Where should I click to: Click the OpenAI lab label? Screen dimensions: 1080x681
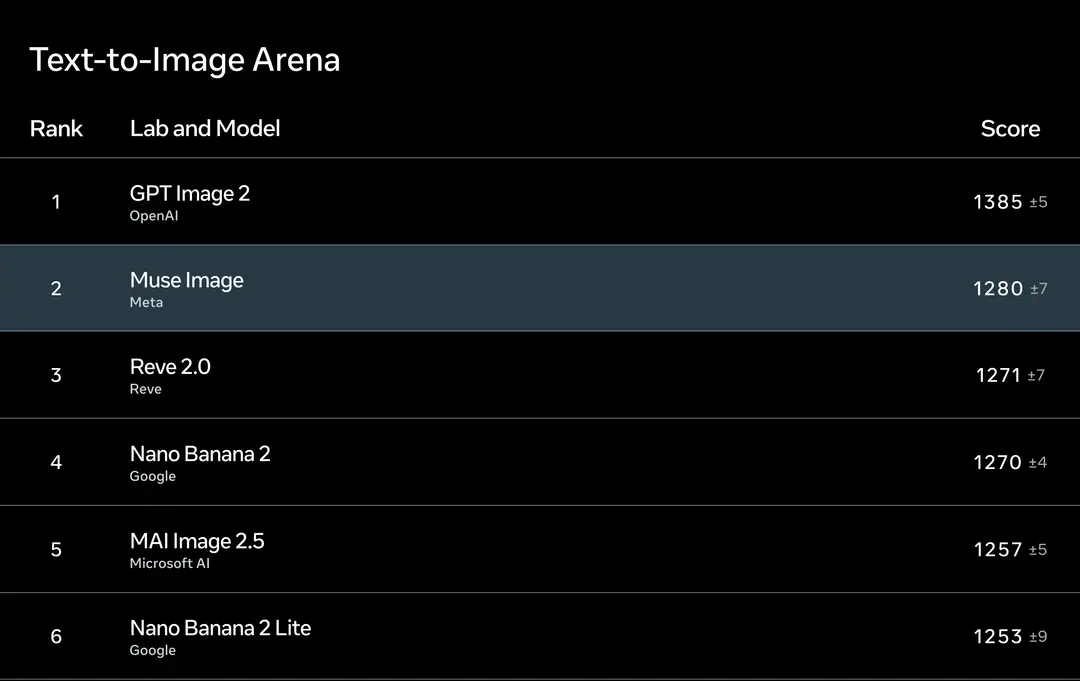pyautogui.click(x=154, y=216)
